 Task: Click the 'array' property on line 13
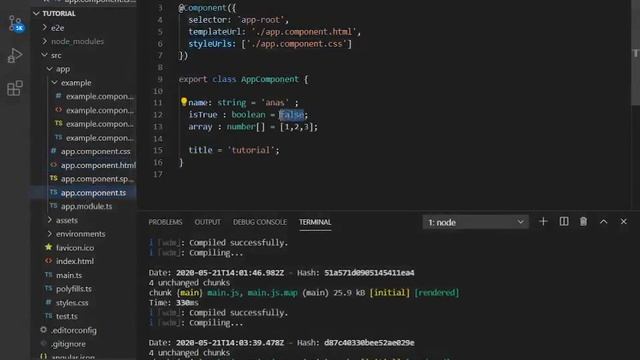(x=200, y=127)
